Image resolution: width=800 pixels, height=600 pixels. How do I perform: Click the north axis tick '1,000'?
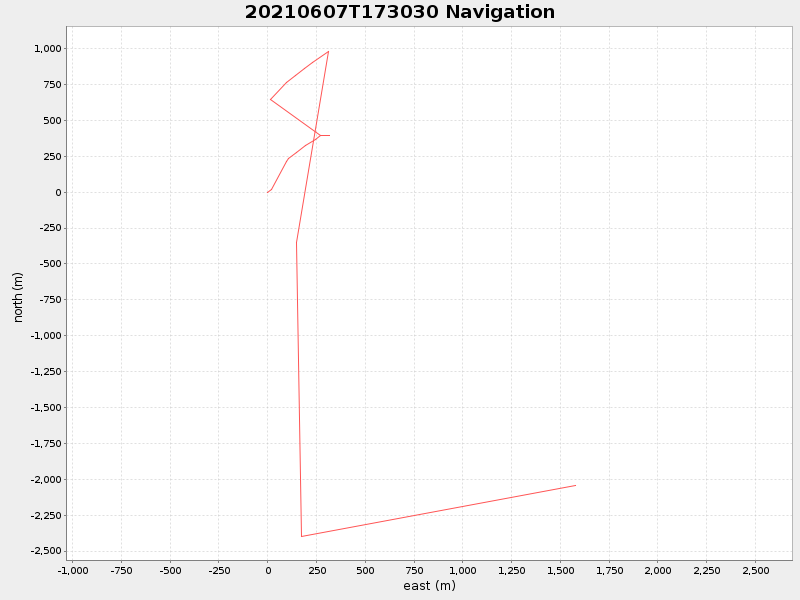tap(47, 48)
